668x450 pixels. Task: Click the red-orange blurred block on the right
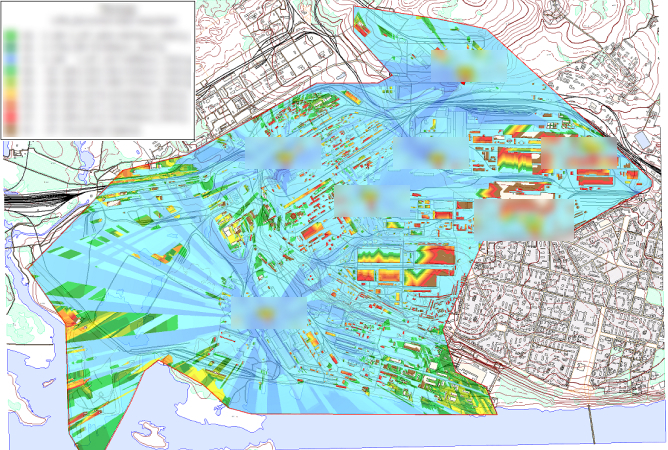click(580, 152)
